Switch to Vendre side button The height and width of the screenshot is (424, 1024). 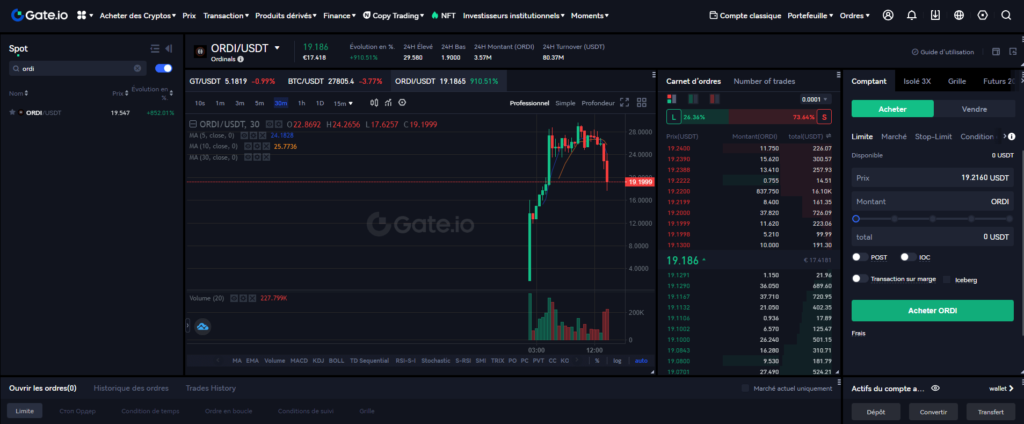974,109
